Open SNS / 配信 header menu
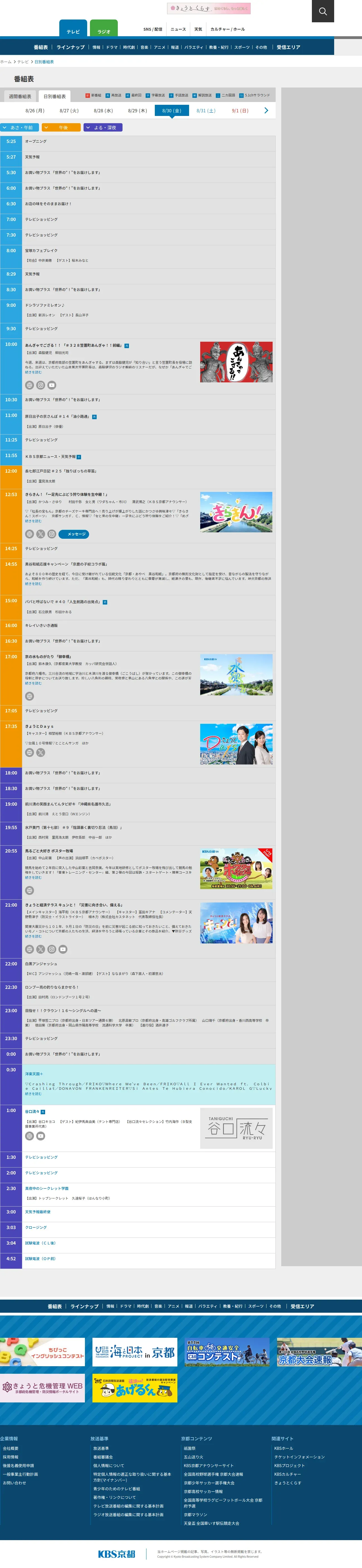 coord(153,29)
